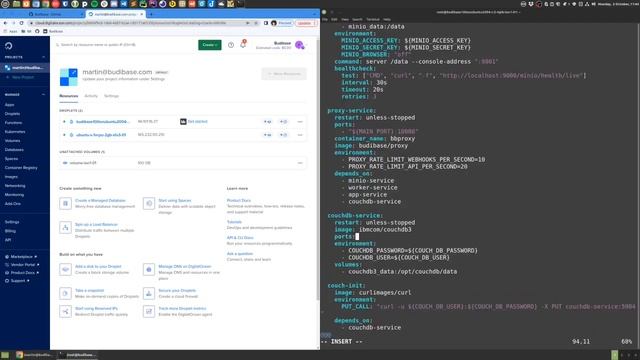
Task: Open the Product Docs link under Learn more
Action: pos(239,200)
